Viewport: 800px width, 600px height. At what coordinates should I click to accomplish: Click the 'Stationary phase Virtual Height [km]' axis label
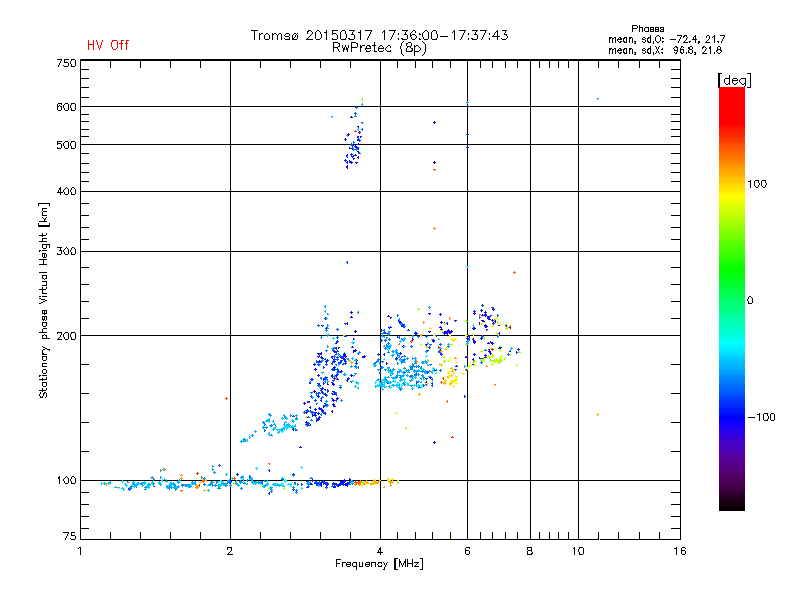point(44,300)
